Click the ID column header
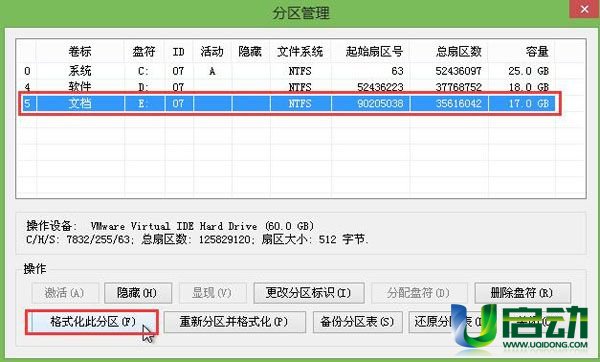The height and width of the screenshot is (362, 600). tap(178, 51)
